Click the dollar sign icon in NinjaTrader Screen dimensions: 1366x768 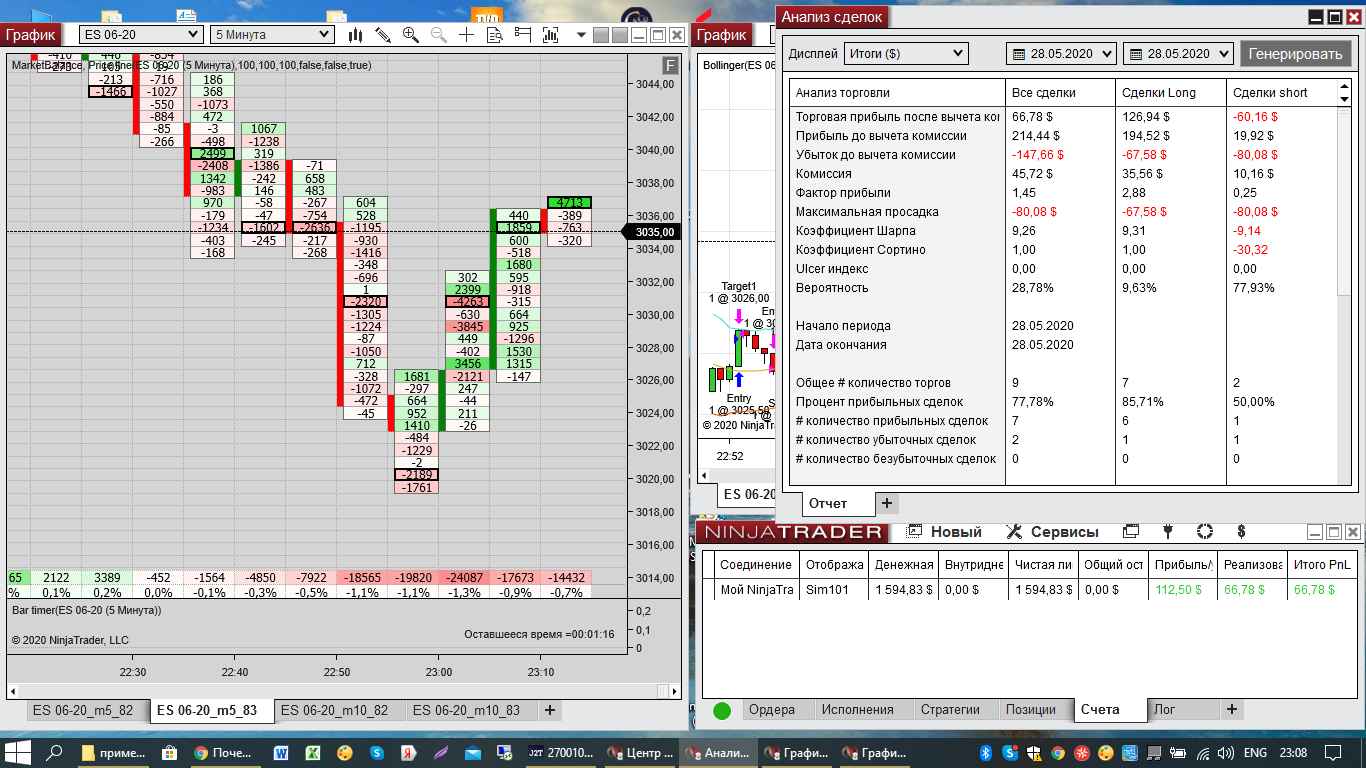[1241, 532]
